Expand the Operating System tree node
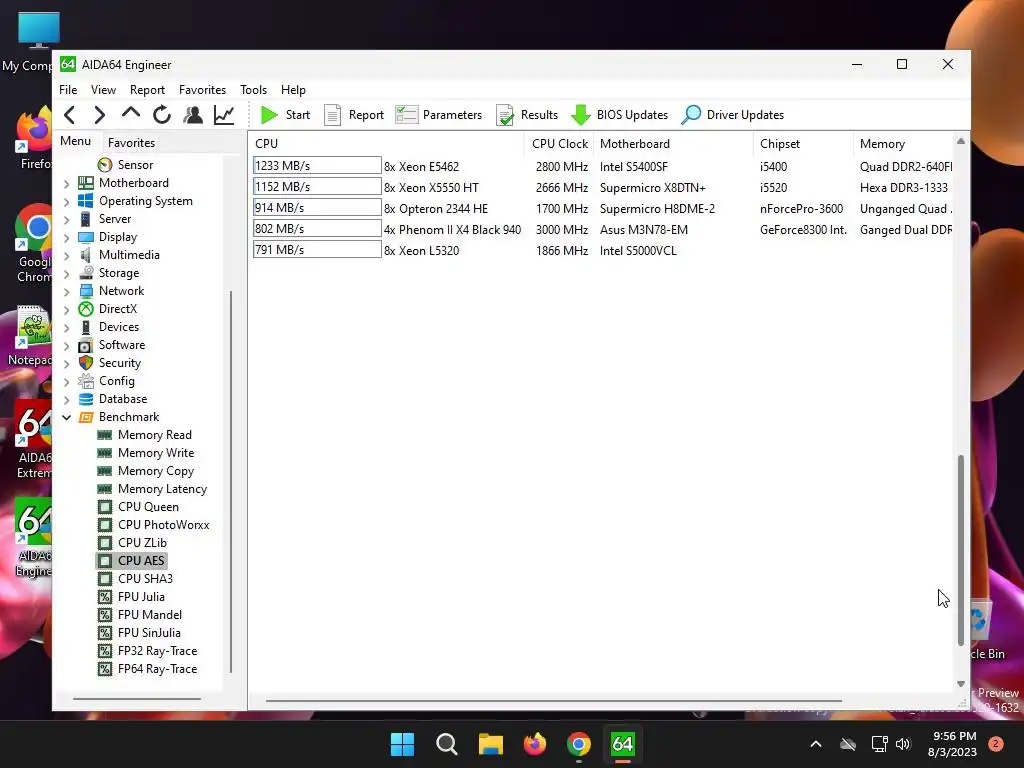This screenshot has width=1024, height=768. point(67,202)
